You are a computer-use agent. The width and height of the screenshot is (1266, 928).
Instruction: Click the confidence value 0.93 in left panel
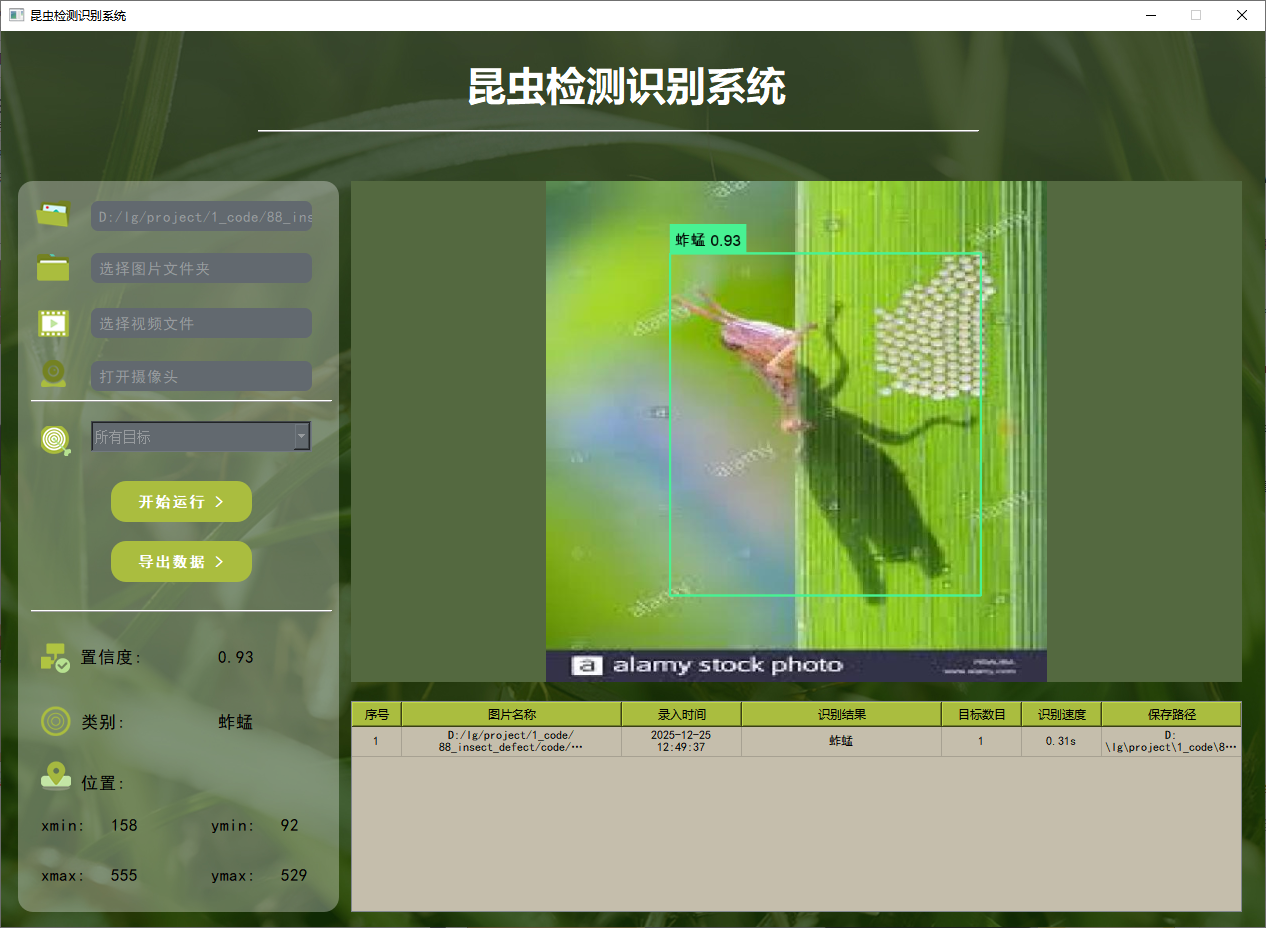[x=236, y=657]
